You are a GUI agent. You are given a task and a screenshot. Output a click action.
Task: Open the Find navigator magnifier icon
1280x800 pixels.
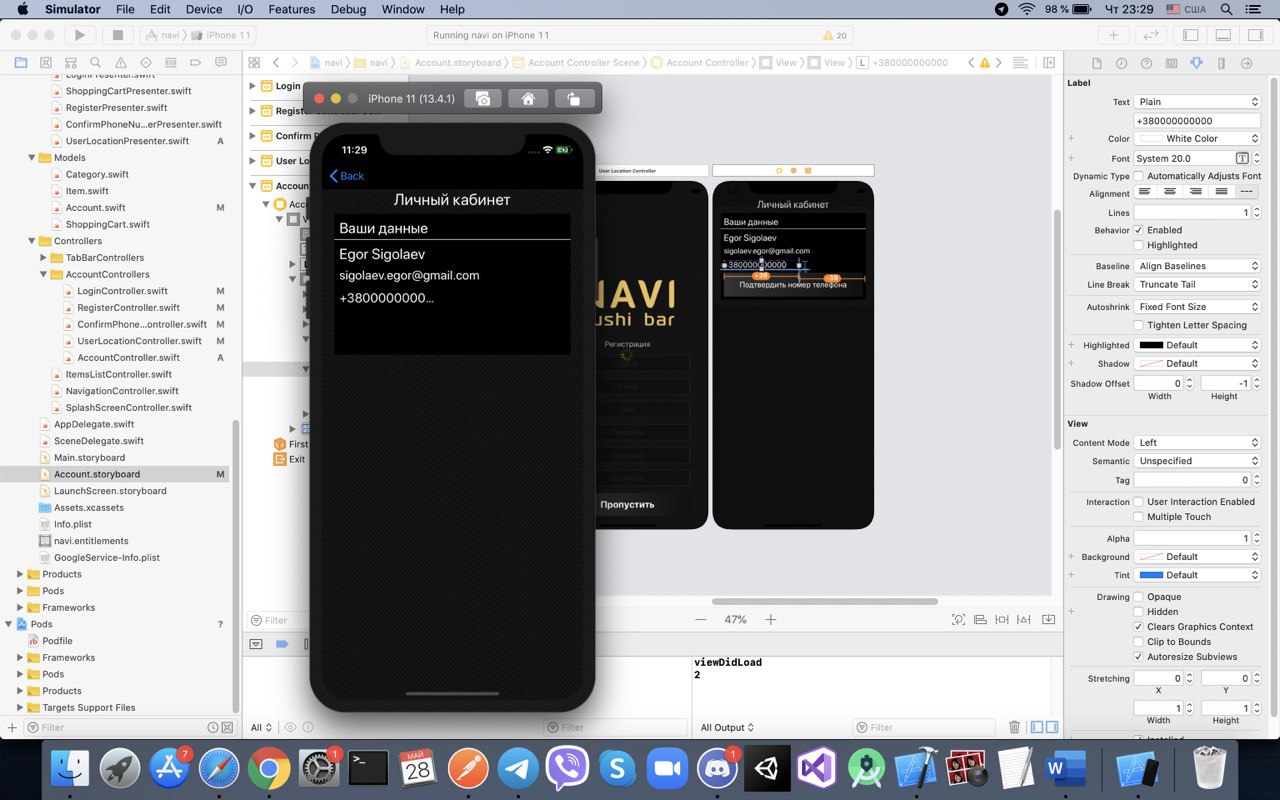[x=97, y=62]
